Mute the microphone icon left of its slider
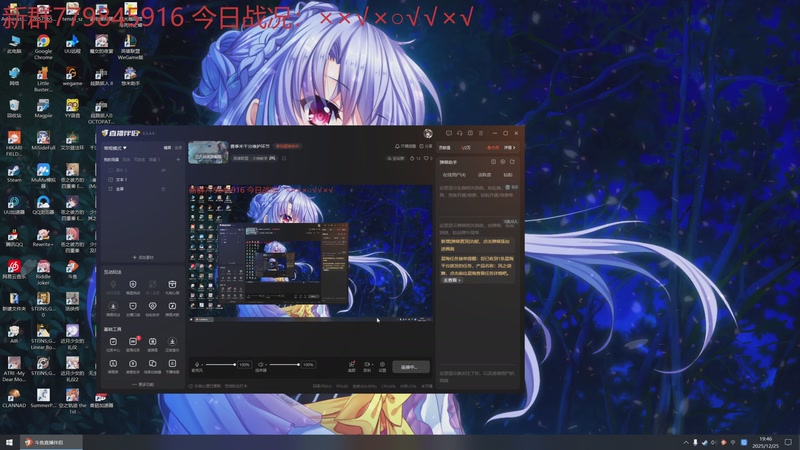800x450 pixels. click(x=197, y=364)
